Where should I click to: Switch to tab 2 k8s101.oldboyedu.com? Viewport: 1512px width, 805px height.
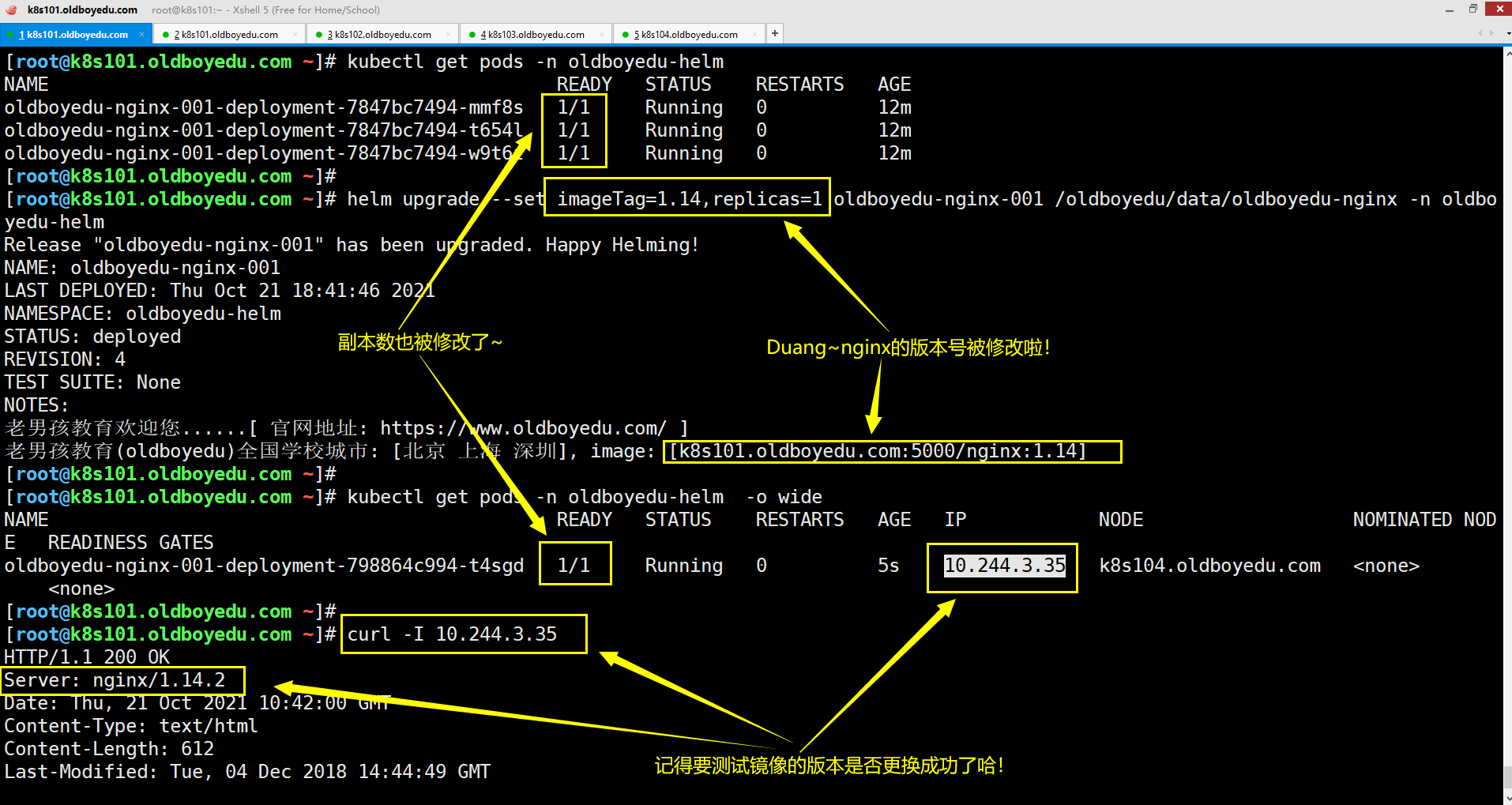[x=225, y=35]
